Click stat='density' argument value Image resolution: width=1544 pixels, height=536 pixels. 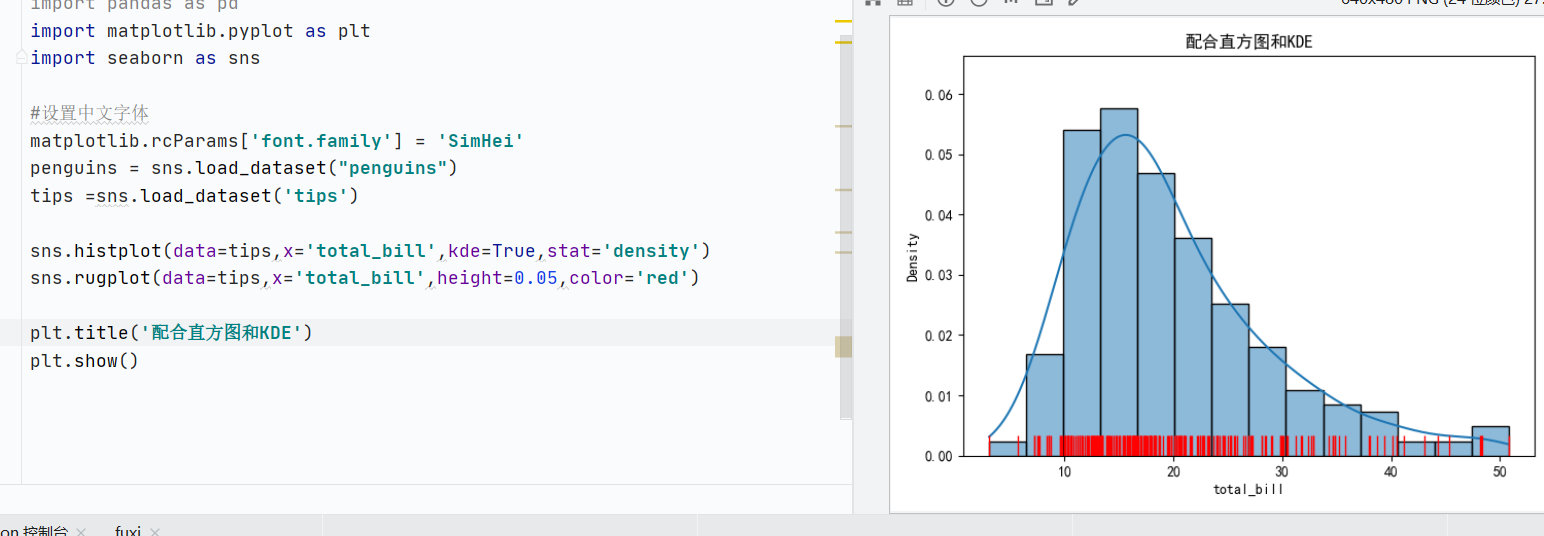[651, 250]
